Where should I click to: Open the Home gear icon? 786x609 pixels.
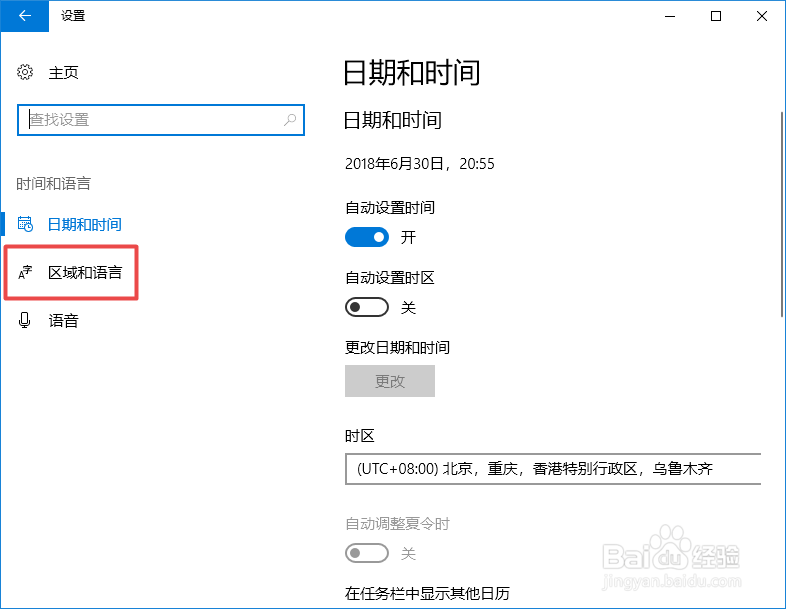[25, 72]
